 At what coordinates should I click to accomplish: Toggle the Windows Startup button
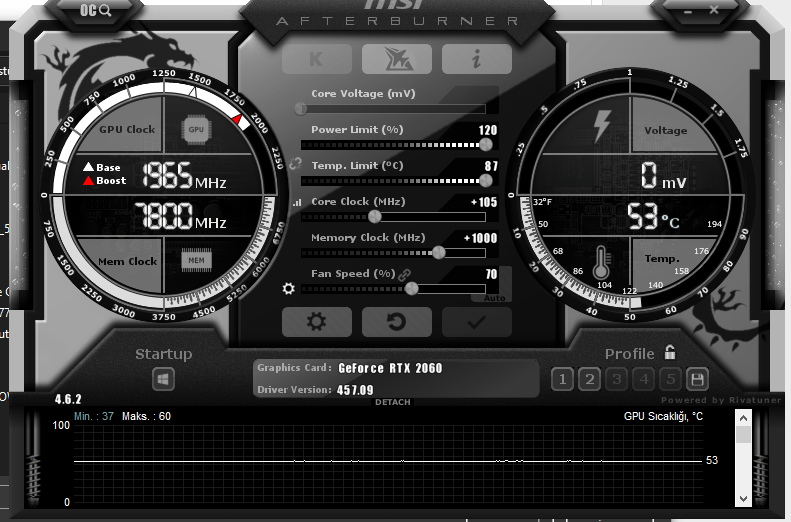pyautogui.click(x=163, y=379)
